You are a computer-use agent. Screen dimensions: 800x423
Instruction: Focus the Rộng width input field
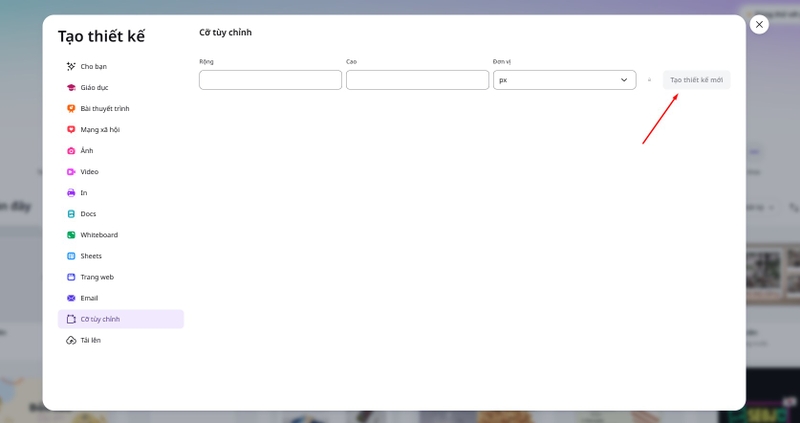coord(270,80)
